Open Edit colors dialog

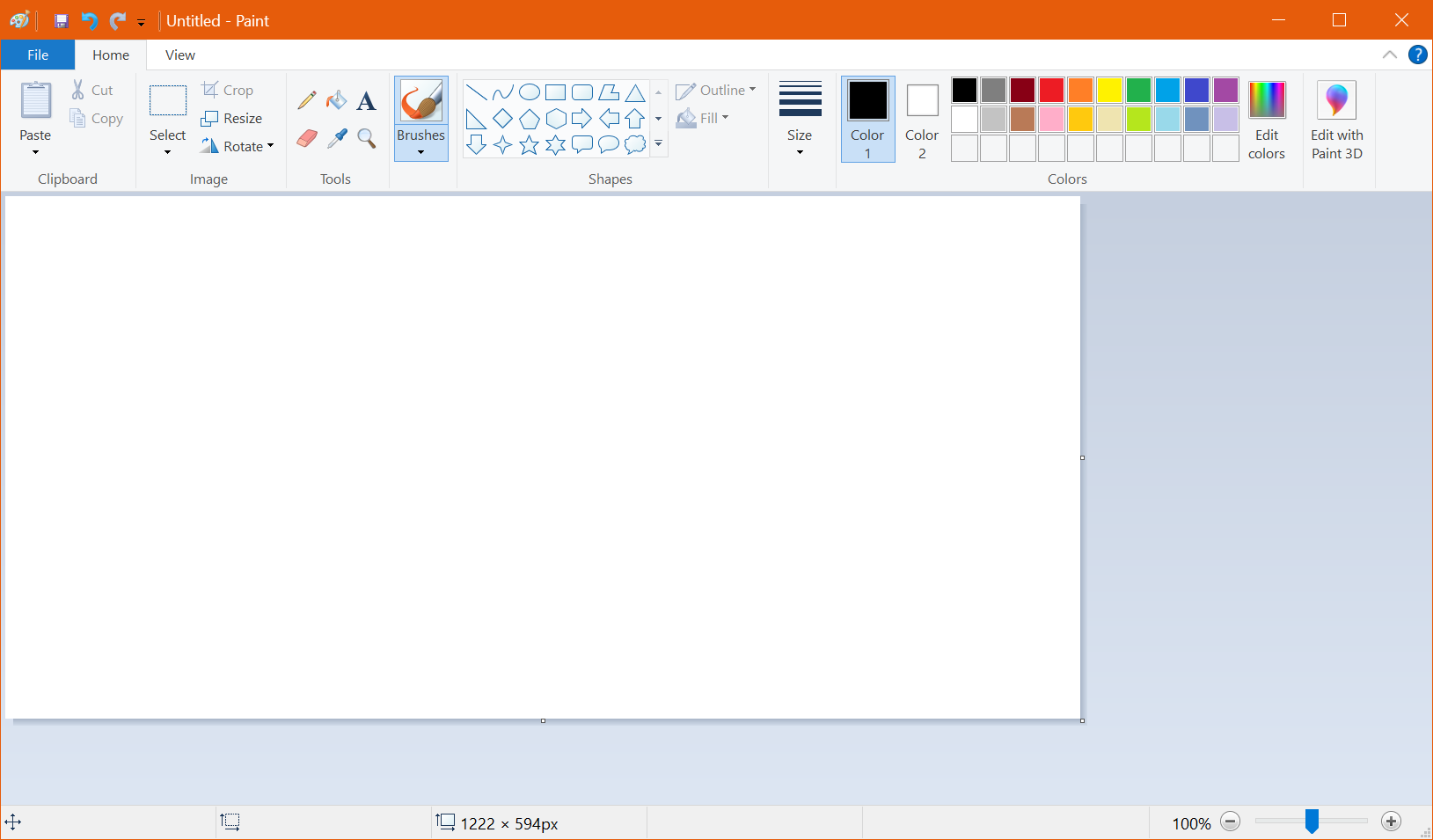1267,119
